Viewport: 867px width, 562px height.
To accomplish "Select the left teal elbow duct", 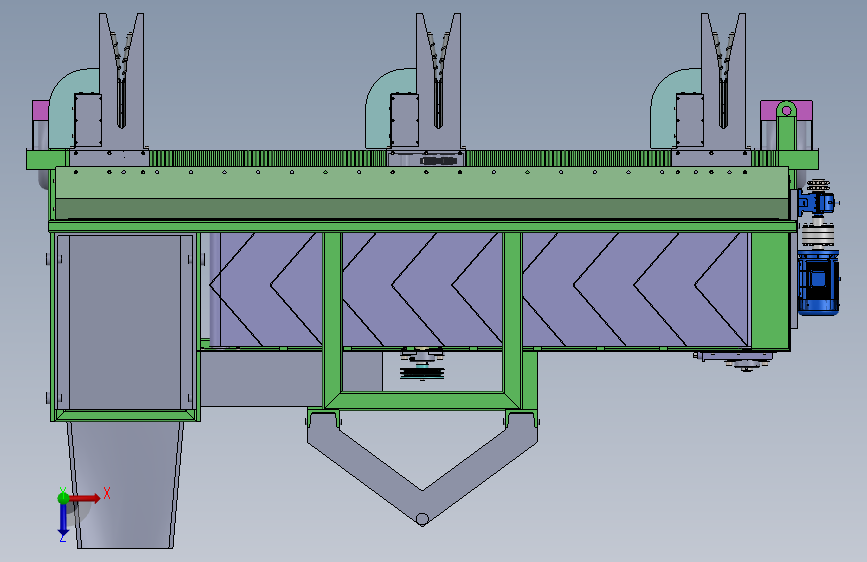I will (63, 108).
